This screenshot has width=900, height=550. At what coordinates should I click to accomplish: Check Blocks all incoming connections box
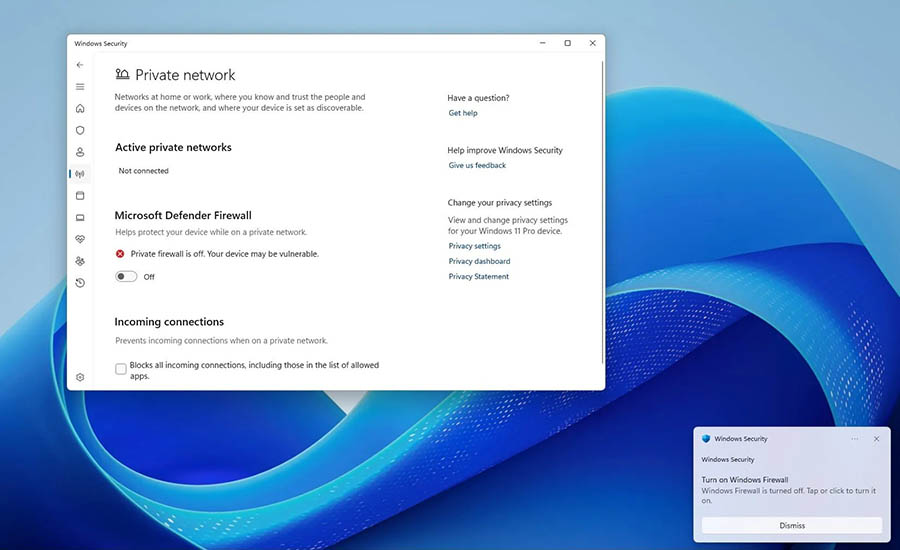click(121, 369)
